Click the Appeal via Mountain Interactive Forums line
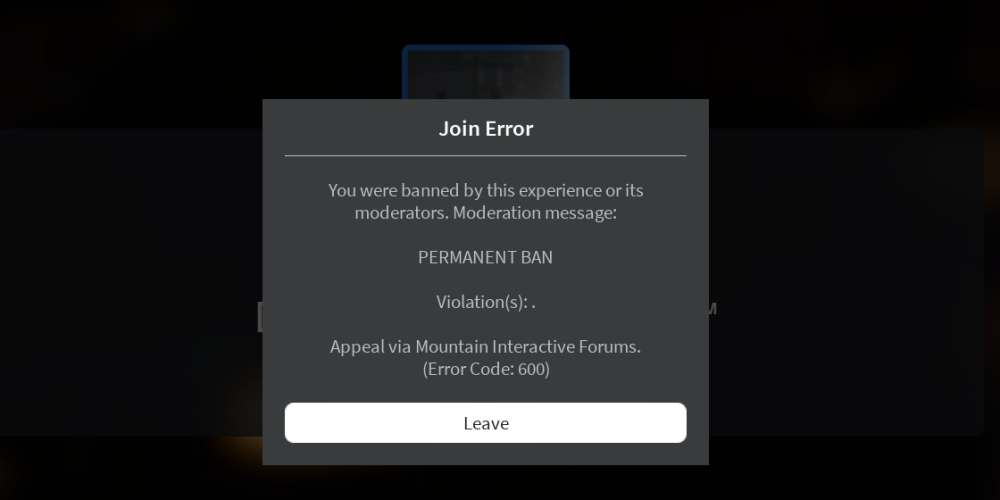 click(x=485, y=347)
